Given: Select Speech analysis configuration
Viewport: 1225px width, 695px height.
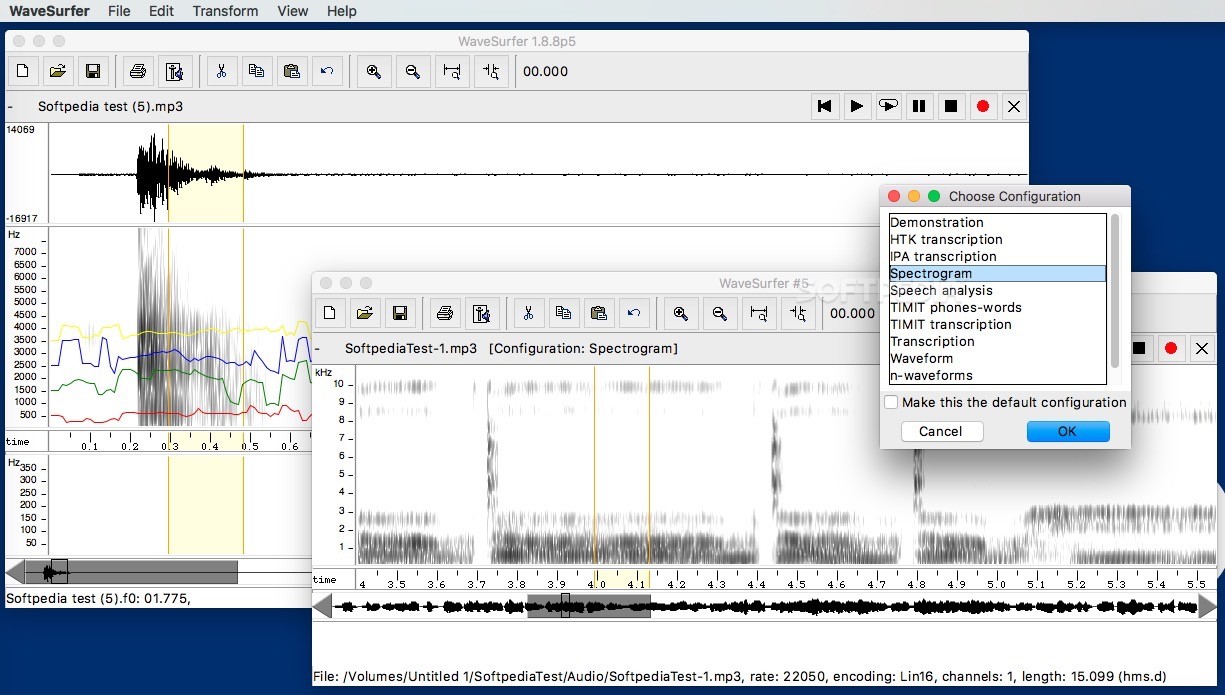Looking at the screenshot, I should (997, 291).
